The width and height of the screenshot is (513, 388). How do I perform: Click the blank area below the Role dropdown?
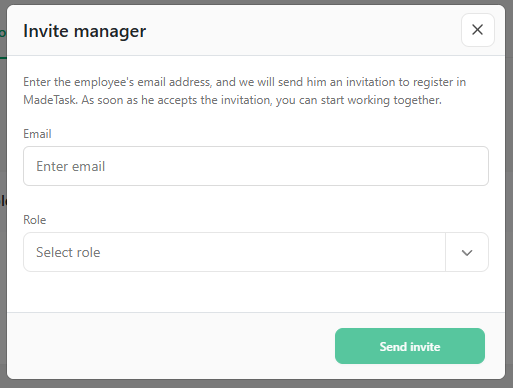[x=256, y=292]
